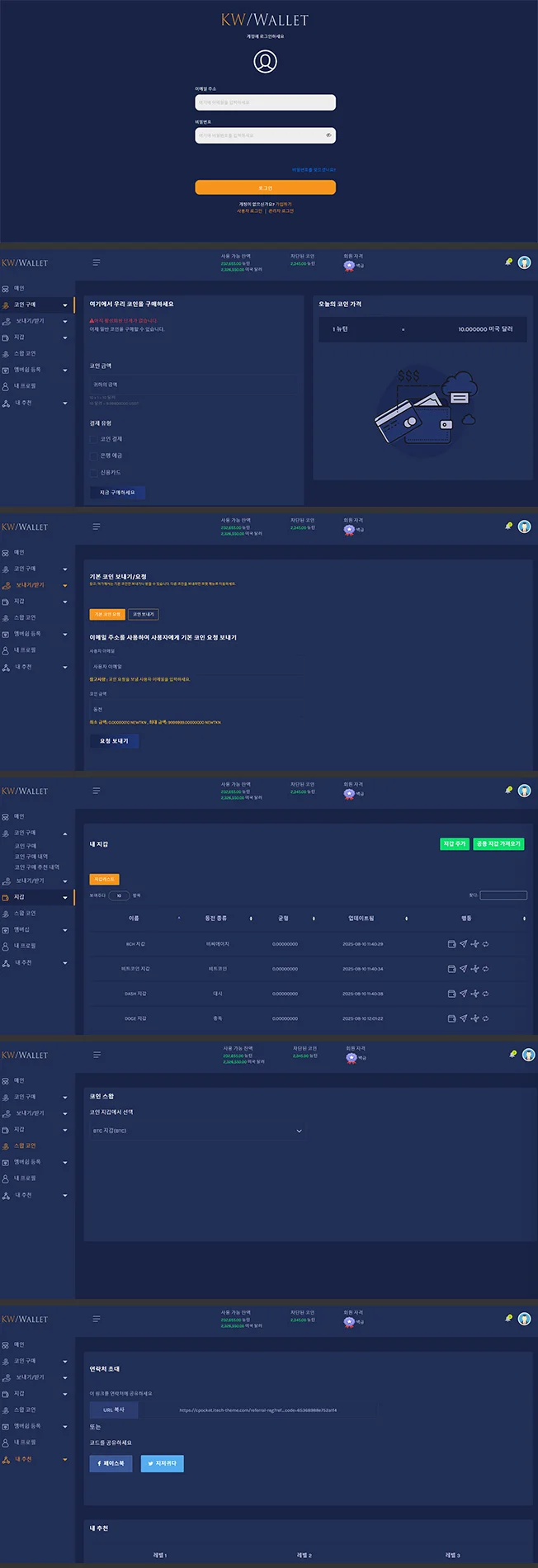Screen dimensions: 538x1568
Task: Click the wallet icon in 비트코인 지갑 row
Action: pos(451,969)
